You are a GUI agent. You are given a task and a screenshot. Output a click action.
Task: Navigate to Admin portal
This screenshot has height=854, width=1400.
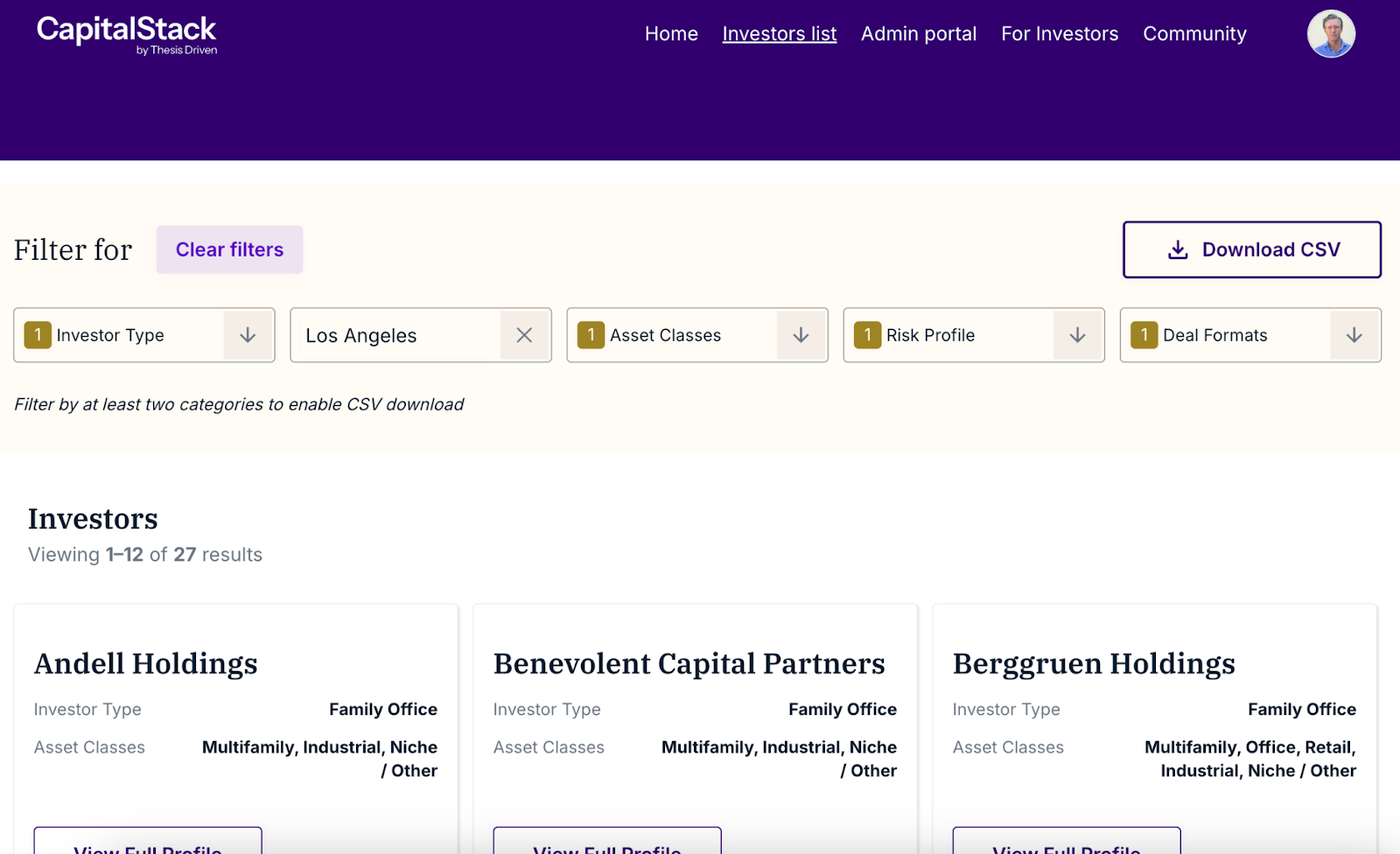(918, 34)
